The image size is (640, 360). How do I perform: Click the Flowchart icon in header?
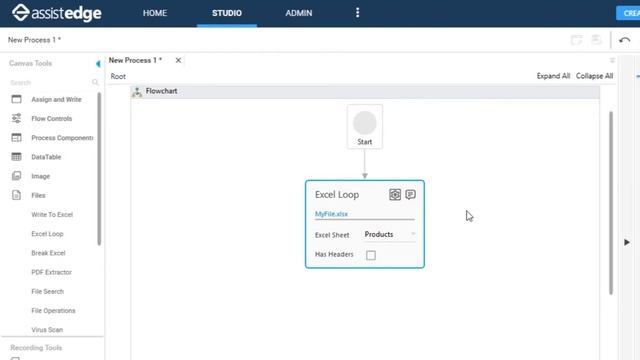[x=137, y=92]
